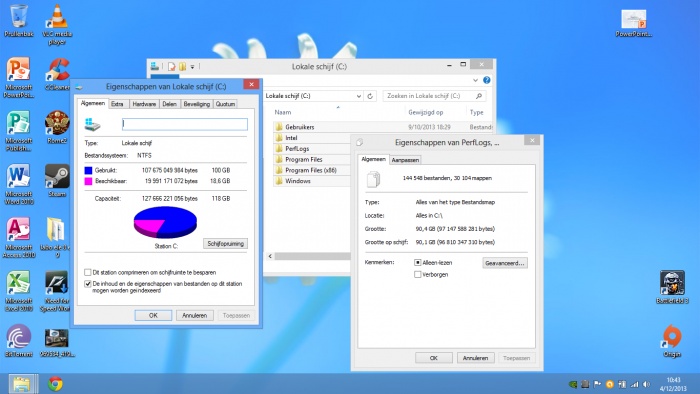700x394 pixels.
Task: Open Rome2 game desktop icon
Action: pos(57,127)
